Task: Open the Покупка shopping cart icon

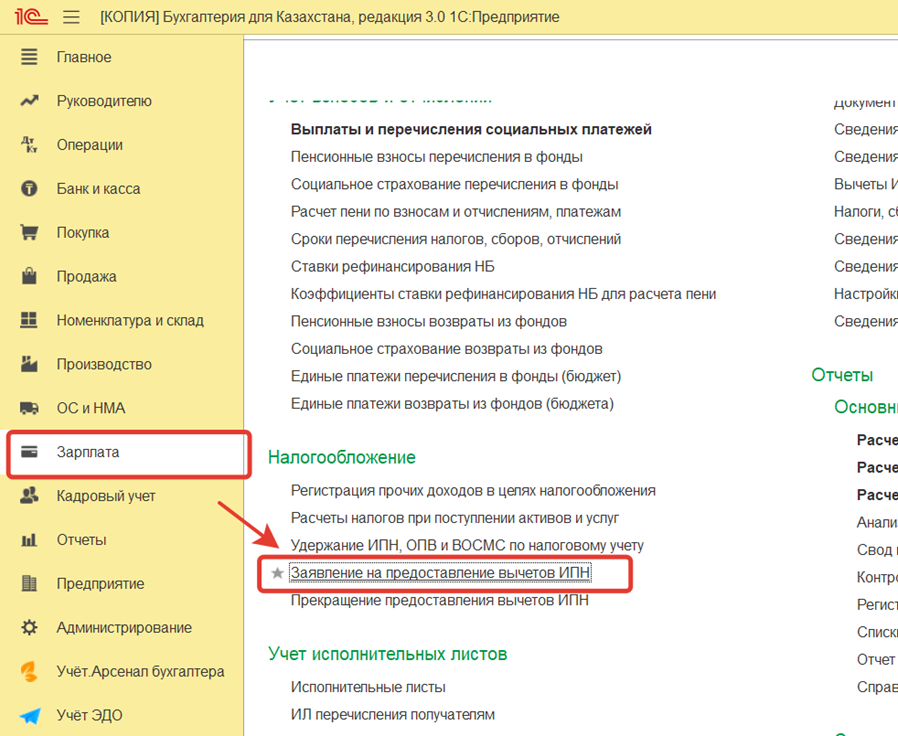Action: [27, 232]
